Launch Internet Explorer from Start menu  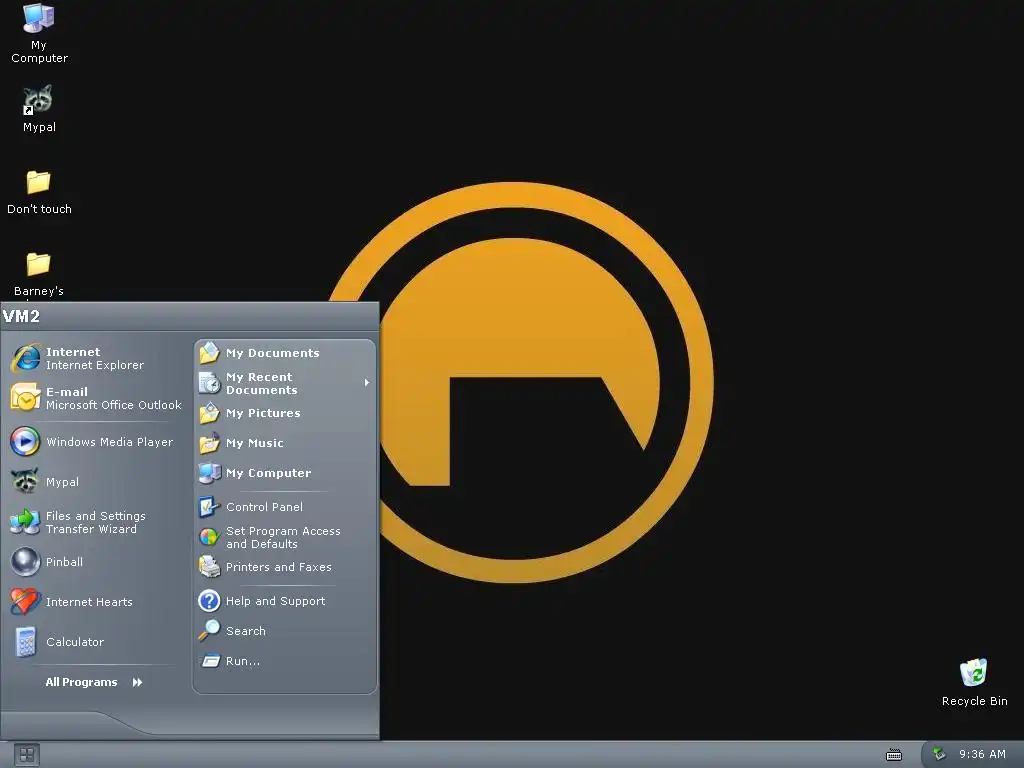click(97, 359)
